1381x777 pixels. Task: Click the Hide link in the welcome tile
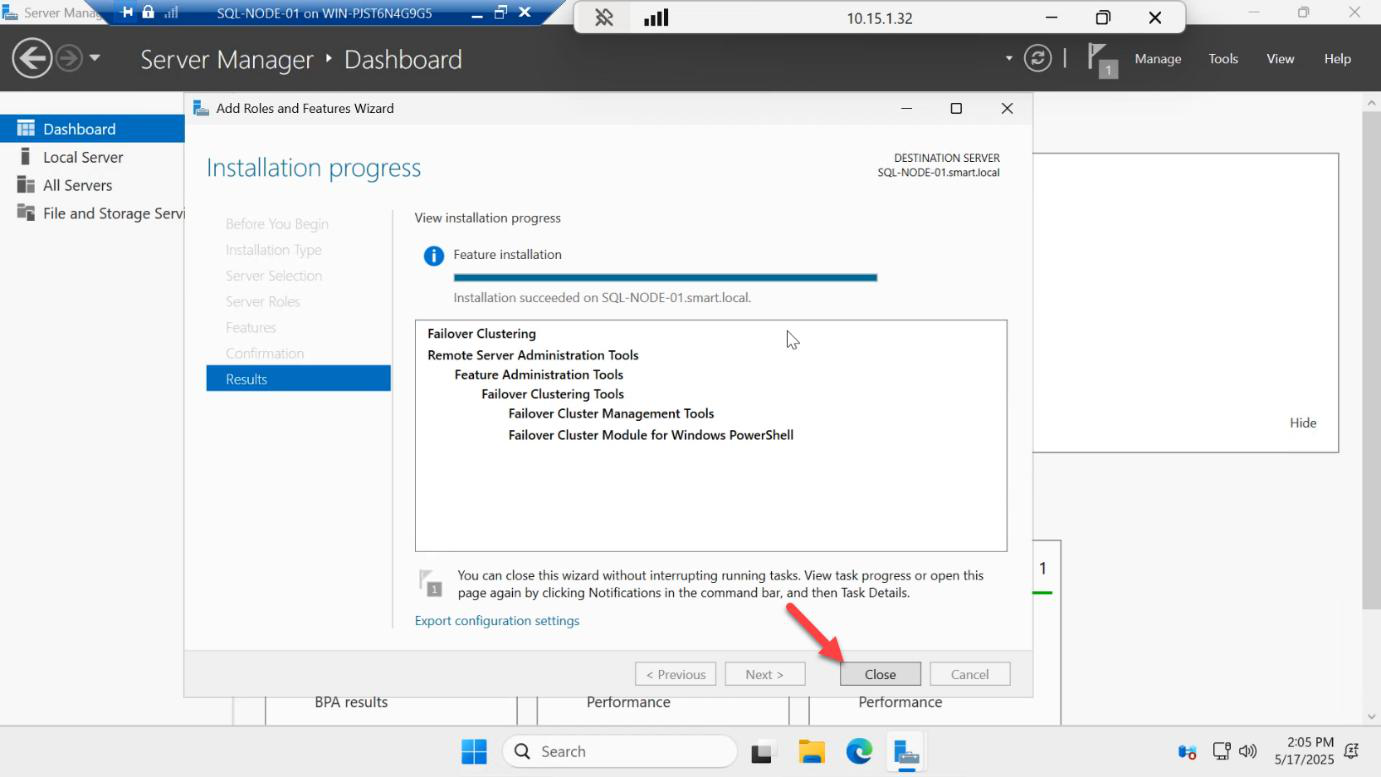tap(1303, 422)
